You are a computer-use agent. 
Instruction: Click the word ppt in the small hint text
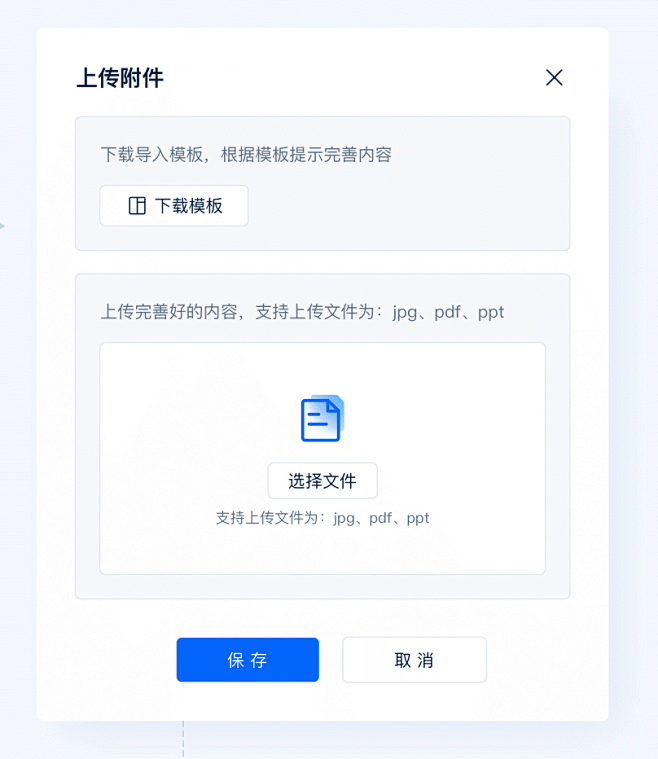tap(418, 519)
